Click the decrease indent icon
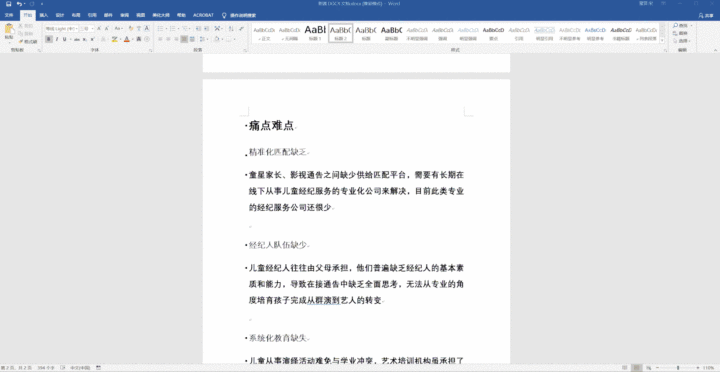This screenshot has height=372, width=720. click(x=198, y=28)
